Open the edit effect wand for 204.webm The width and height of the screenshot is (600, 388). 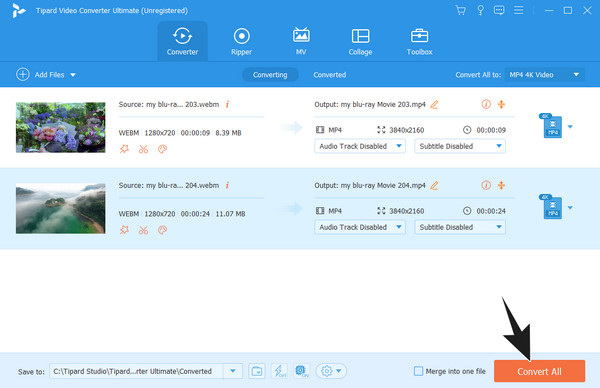124,230
